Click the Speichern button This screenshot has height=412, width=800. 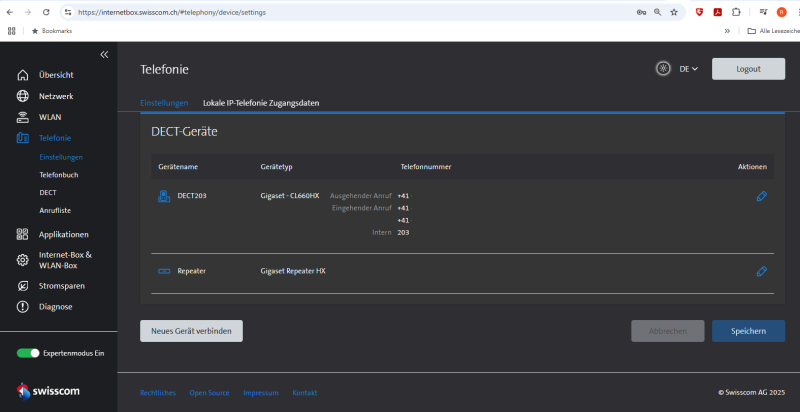tap(748, 331)
